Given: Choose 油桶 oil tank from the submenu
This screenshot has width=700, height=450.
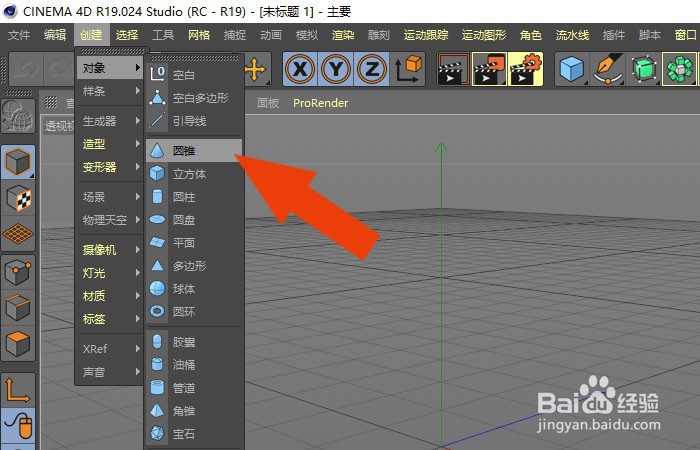Looking at the screenshot, I should 194,365.
